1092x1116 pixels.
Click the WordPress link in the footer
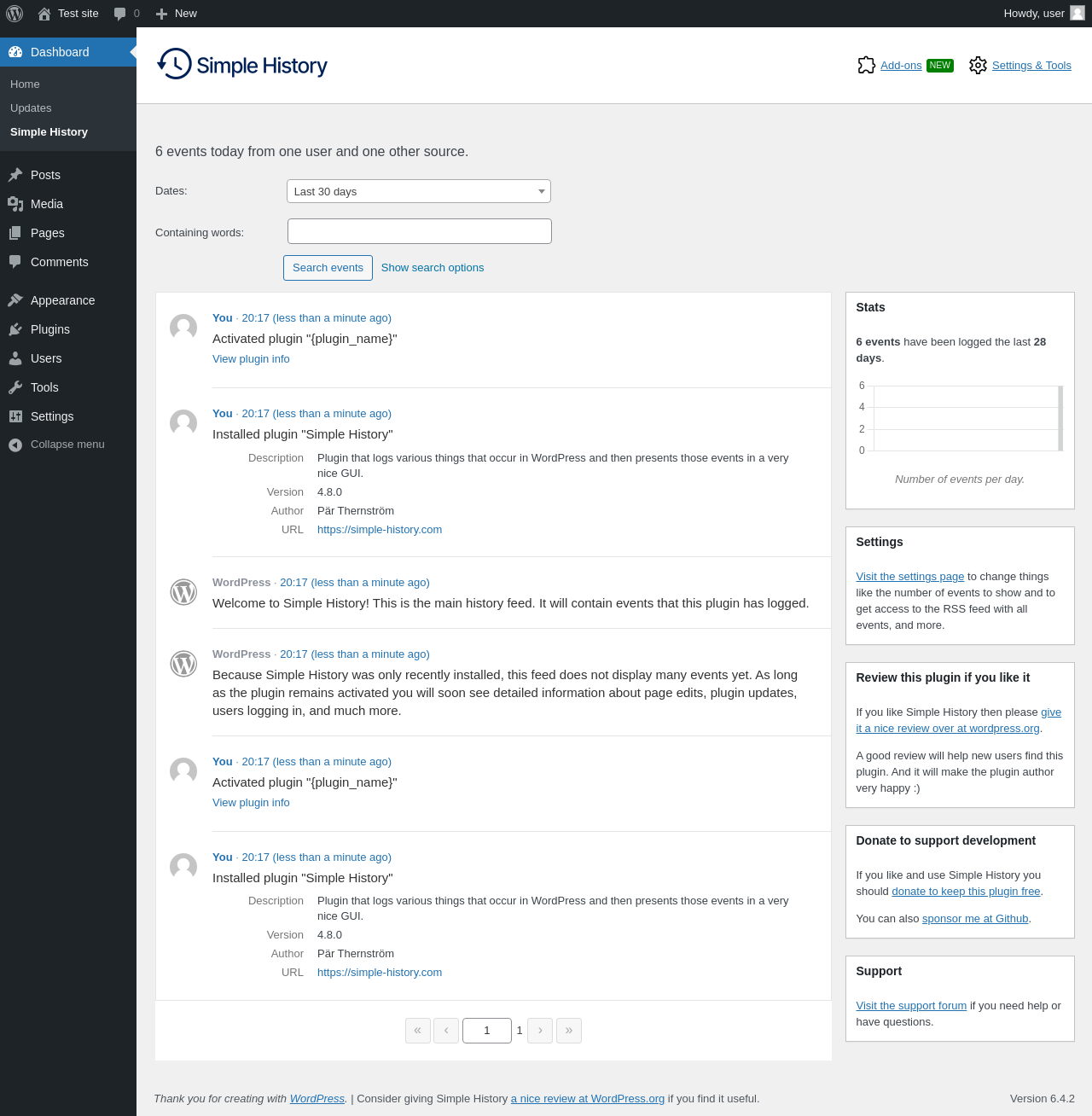pyautogui.click(x=317, y=1099)
